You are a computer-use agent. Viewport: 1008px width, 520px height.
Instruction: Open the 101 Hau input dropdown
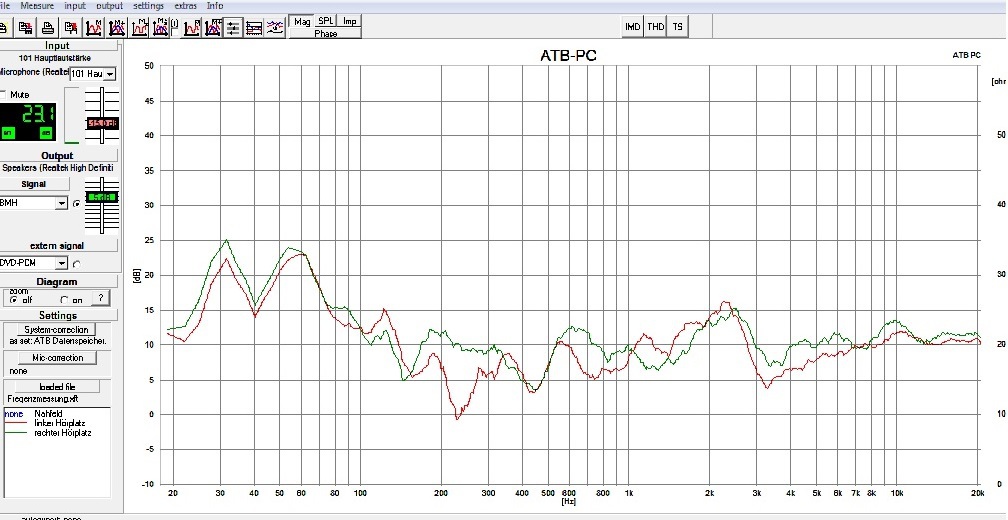(x=110, y=74)
